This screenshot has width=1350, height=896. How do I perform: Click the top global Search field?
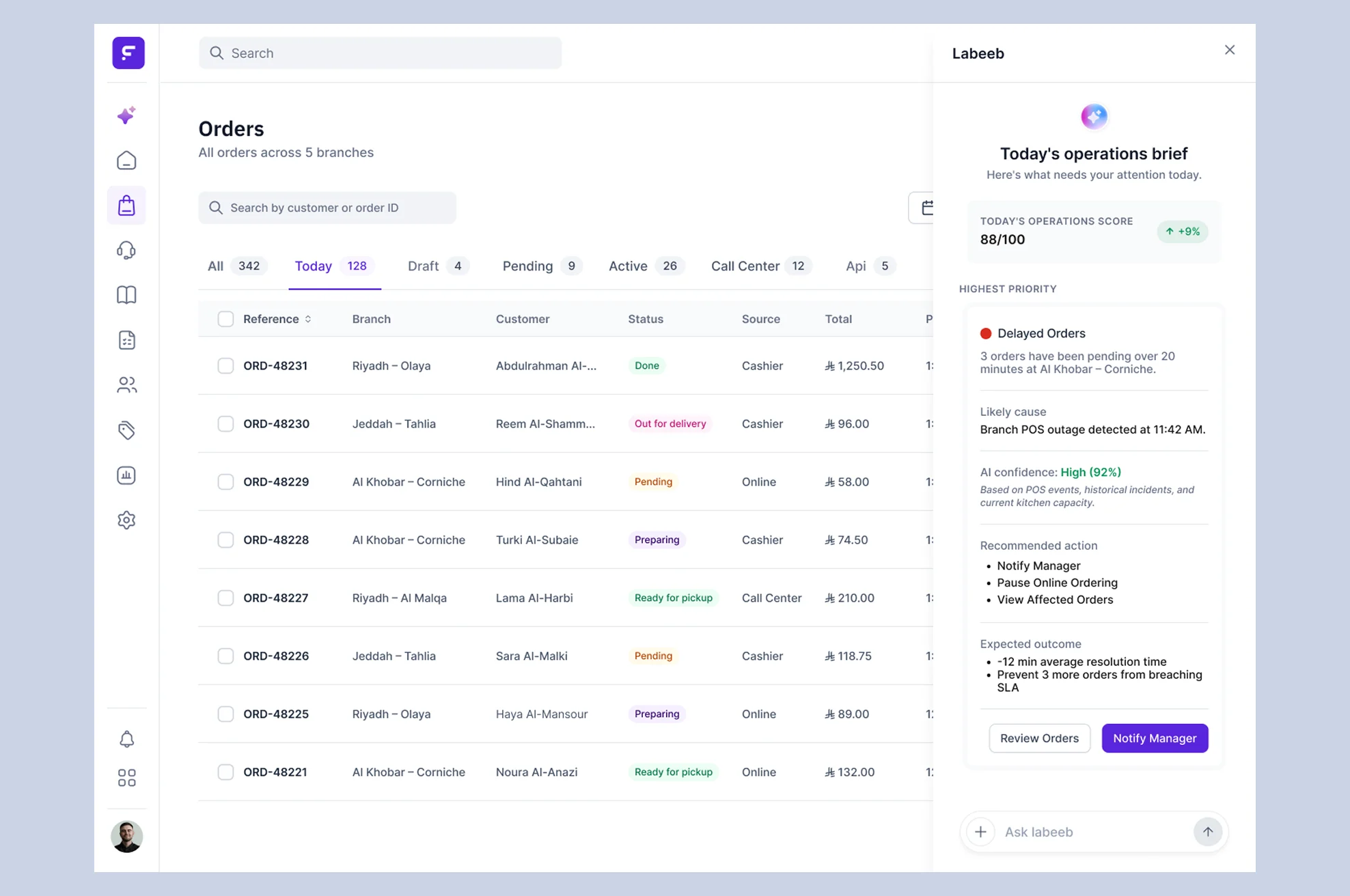(380, 53)
